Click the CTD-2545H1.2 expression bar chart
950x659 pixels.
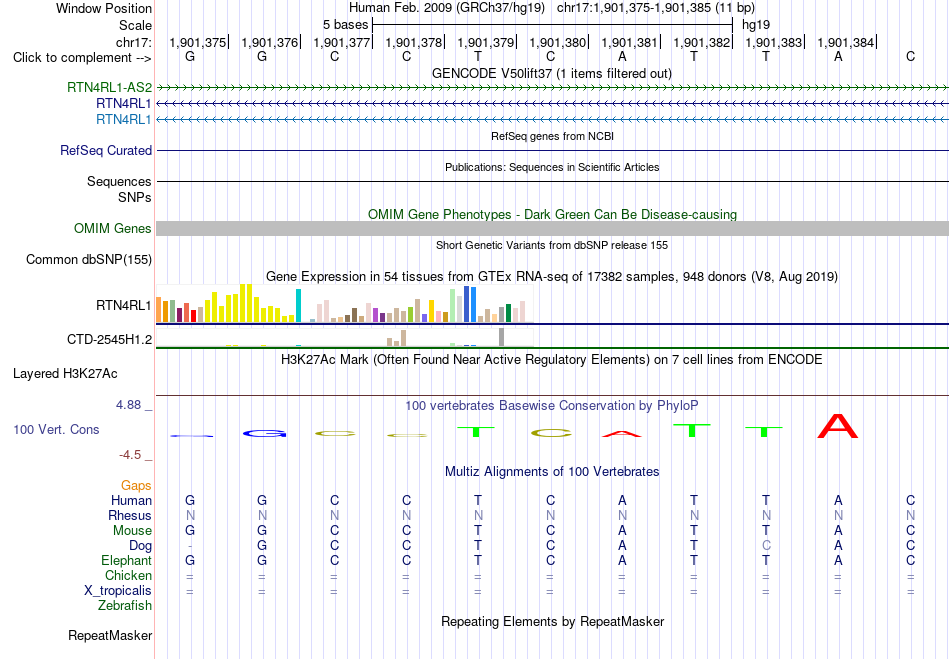pyautogui.click(x=344, y=337)
